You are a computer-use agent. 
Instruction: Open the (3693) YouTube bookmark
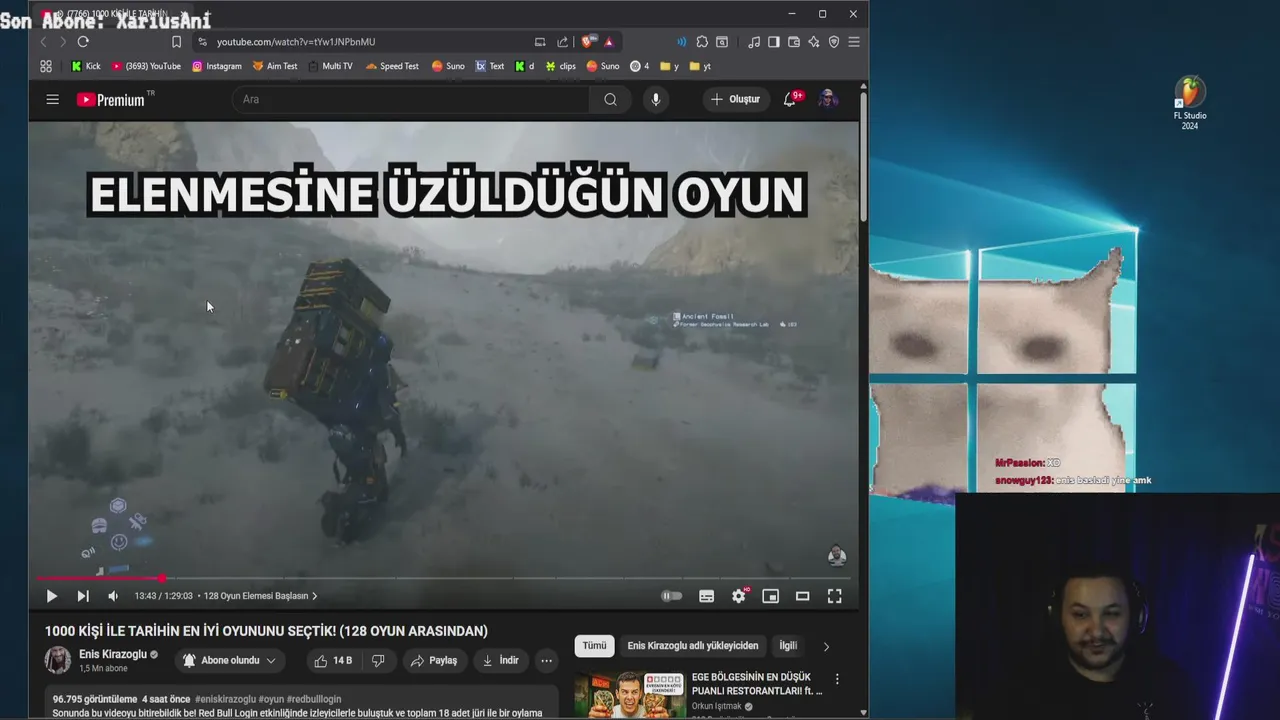(146, 66)
